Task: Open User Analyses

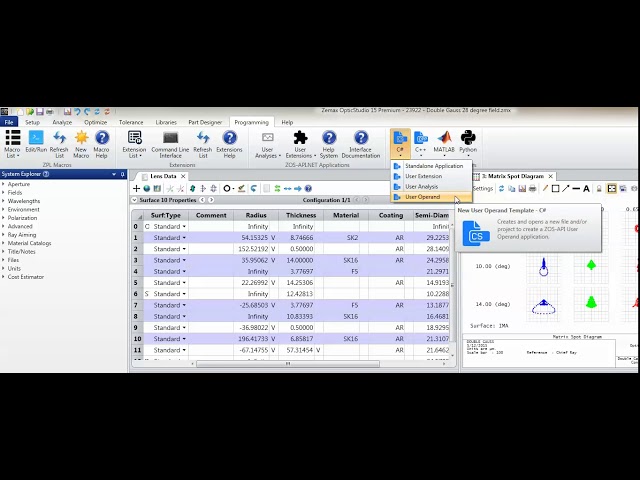Action: [x=268, y=144]
